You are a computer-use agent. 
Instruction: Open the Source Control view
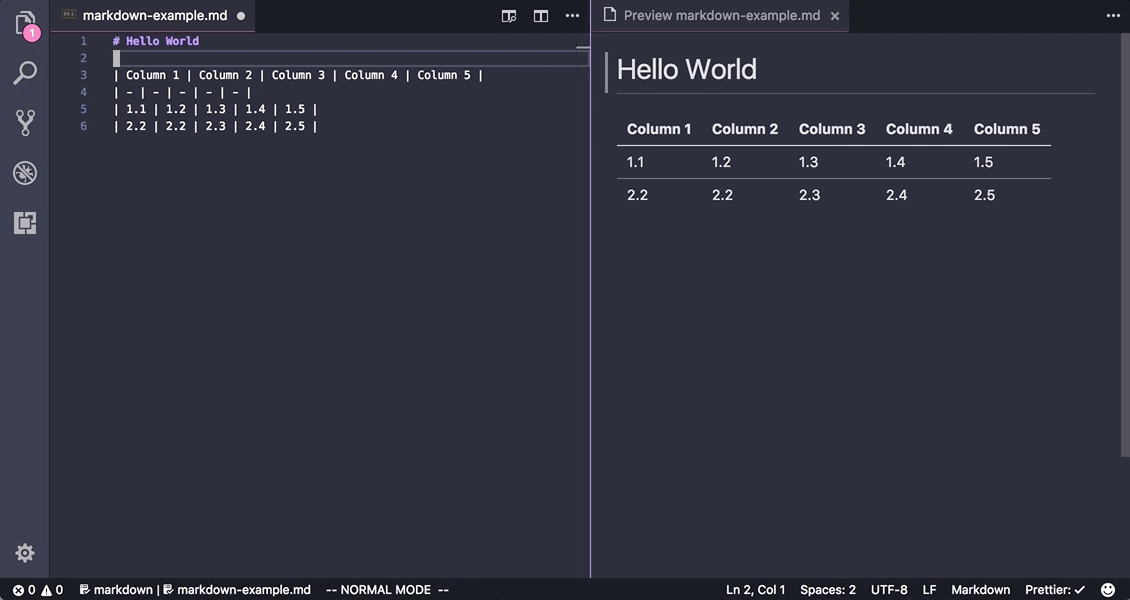point(25,122)
